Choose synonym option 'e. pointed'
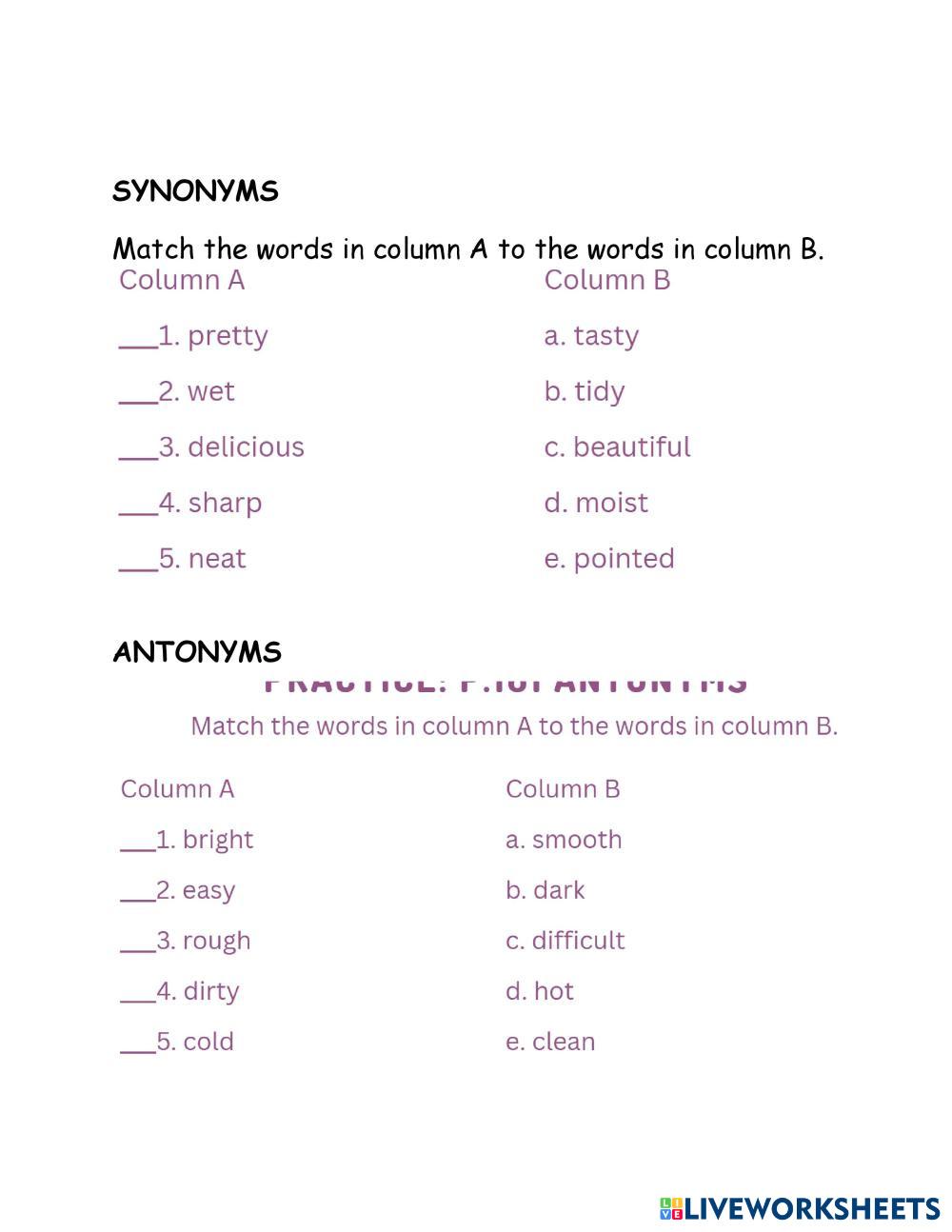Screen dimensions: 952x1232 [609, 559]
